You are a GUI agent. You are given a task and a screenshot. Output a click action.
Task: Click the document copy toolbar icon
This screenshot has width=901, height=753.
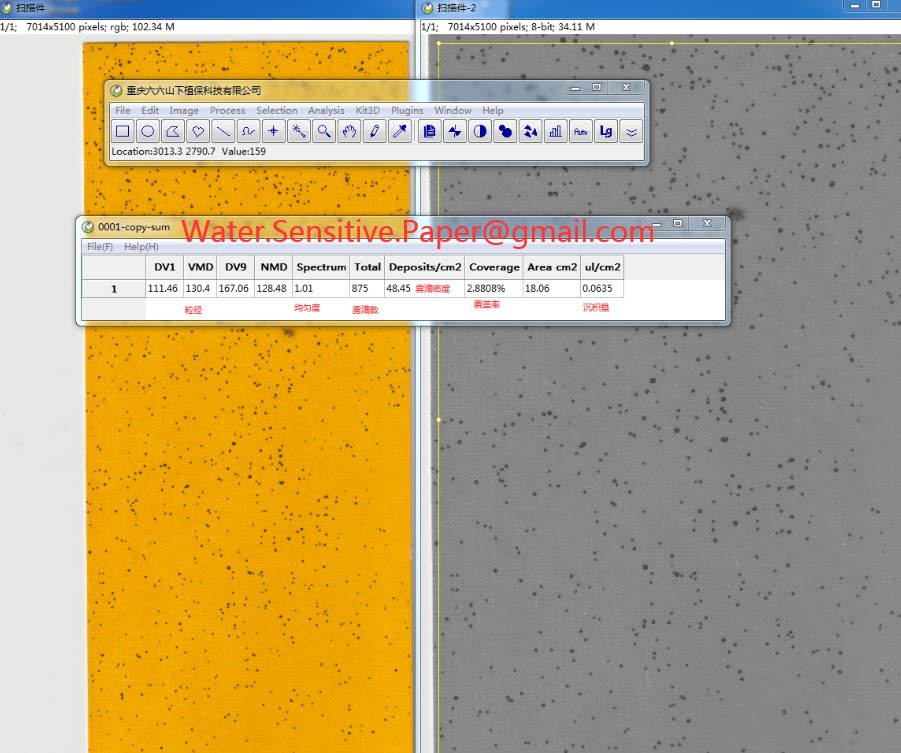coord(429,132)
